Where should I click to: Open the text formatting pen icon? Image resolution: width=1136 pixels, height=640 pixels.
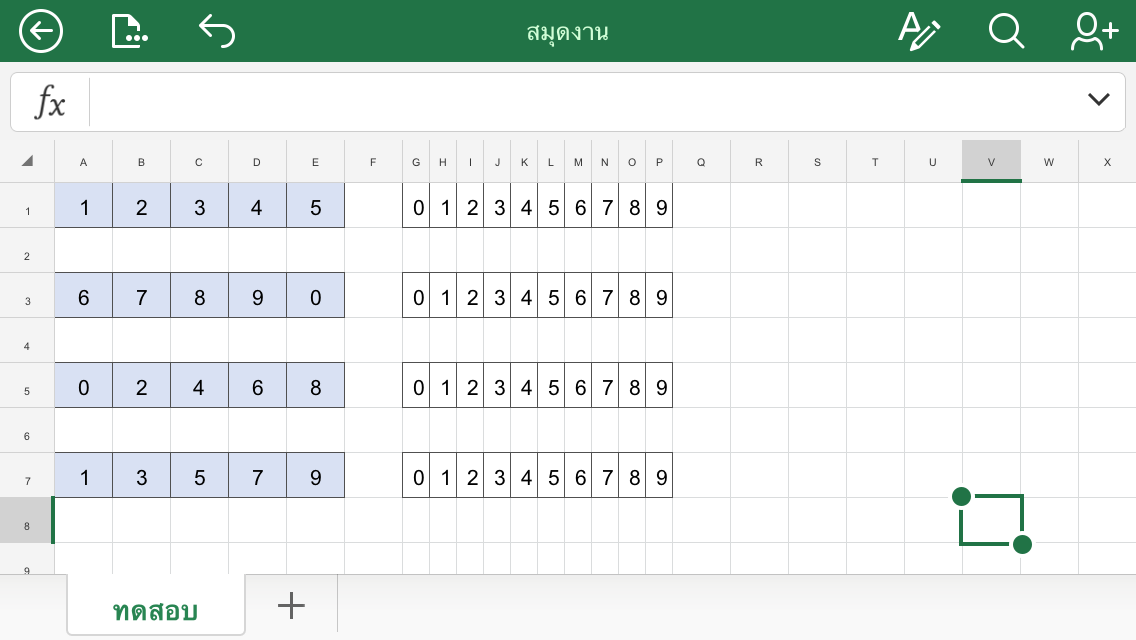[919, 31]
